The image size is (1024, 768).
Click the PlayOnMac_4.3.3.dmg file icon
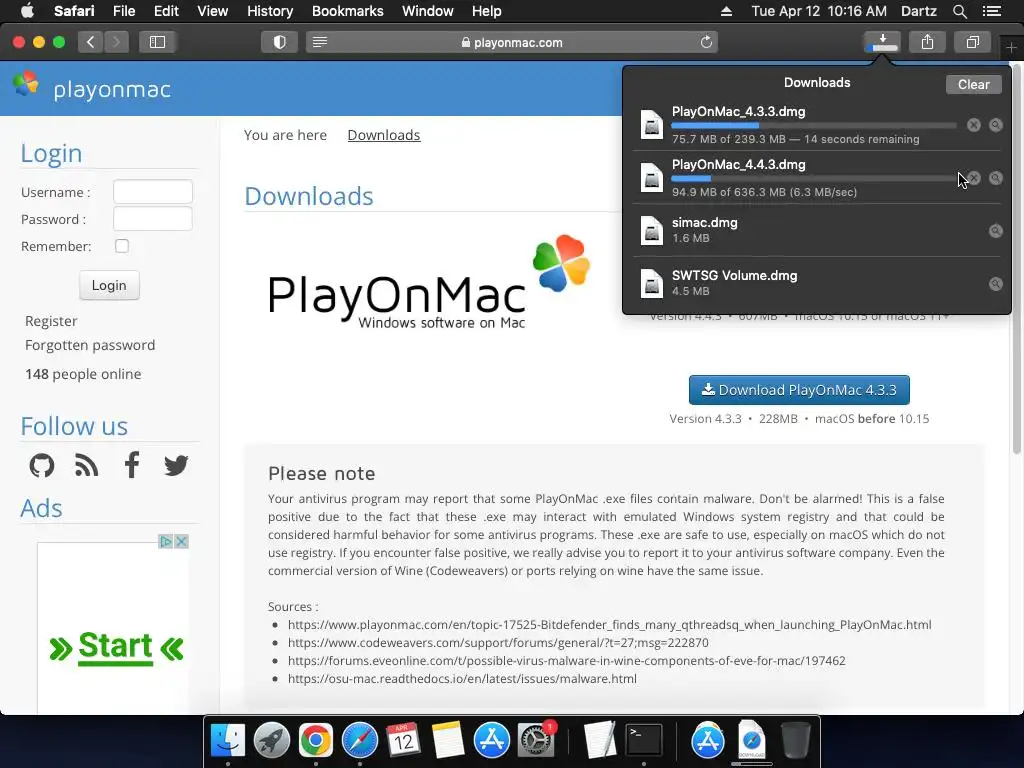[x=651, y=124]
